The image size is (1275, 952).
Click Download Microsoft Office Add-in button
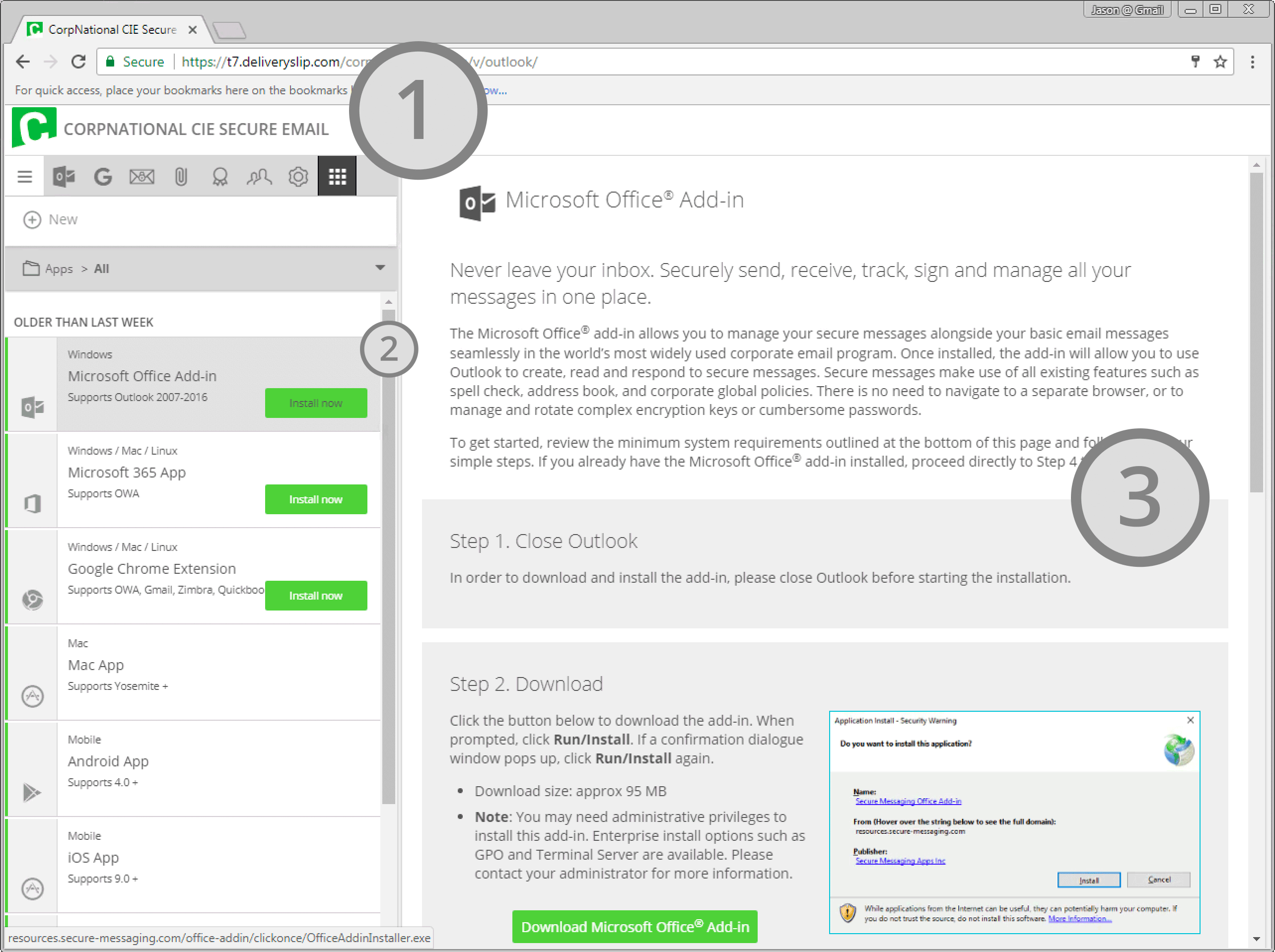point(635,926)
